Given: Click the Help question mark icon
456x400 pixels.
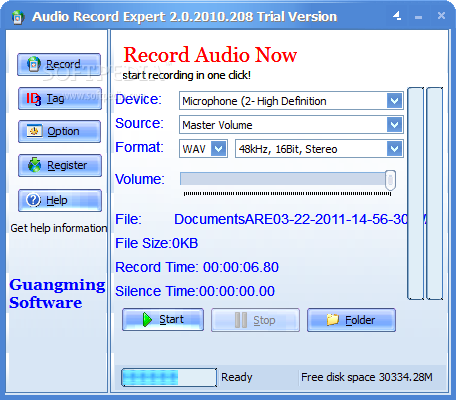Looking at the screenshot, I should pos(34,200).
